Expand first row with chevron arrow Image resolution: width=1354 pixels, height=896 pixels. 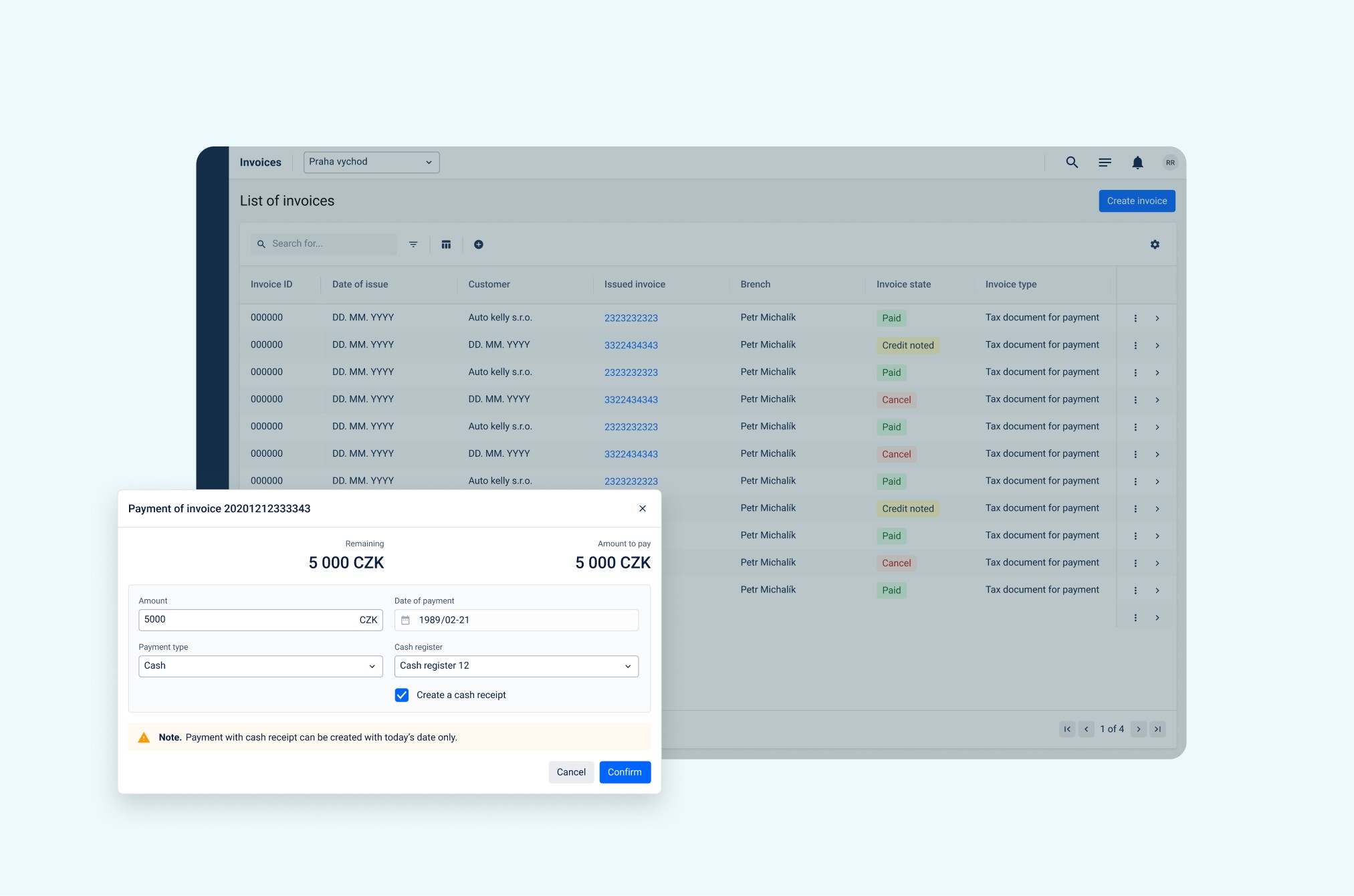click(x=1157, y=318)
